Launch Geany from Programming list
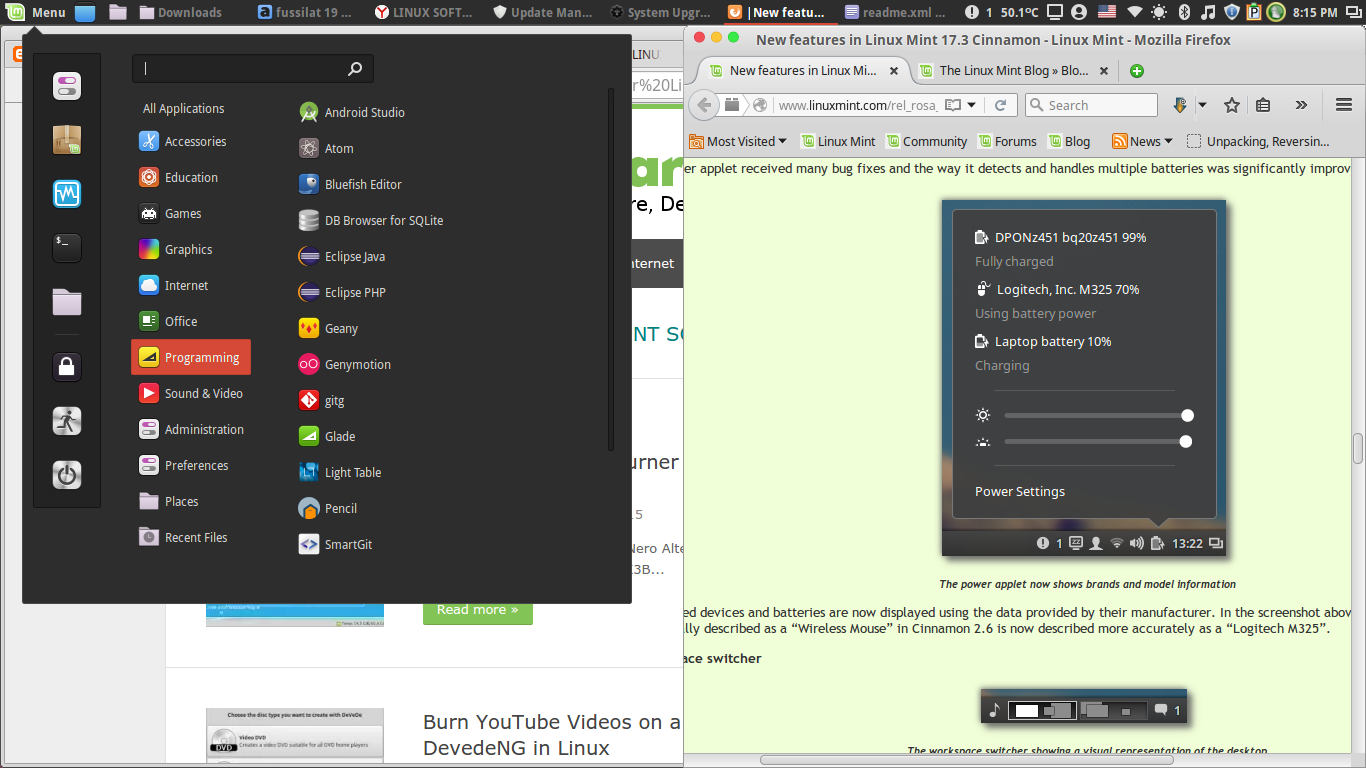1366x768 pixels. (x=328, y=329)
